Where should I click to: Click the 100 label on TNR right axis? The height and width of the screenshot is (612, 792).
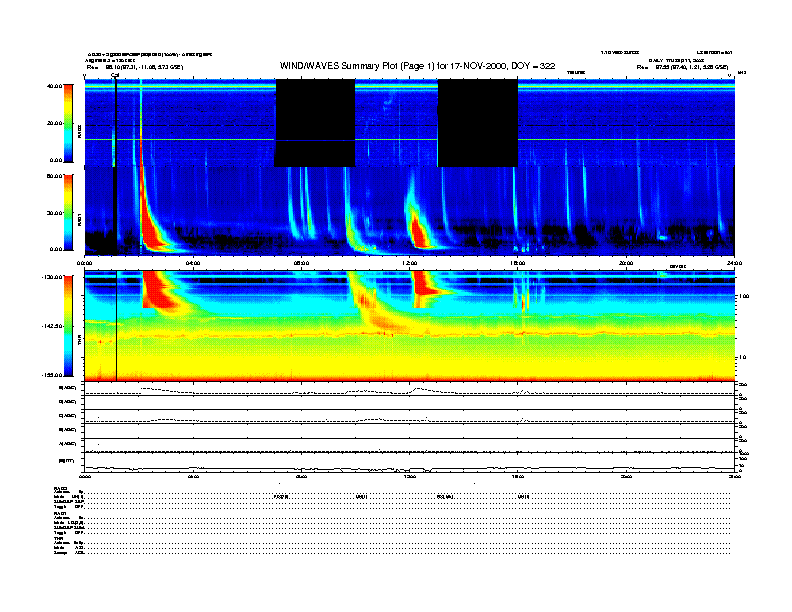coord(744,296)
